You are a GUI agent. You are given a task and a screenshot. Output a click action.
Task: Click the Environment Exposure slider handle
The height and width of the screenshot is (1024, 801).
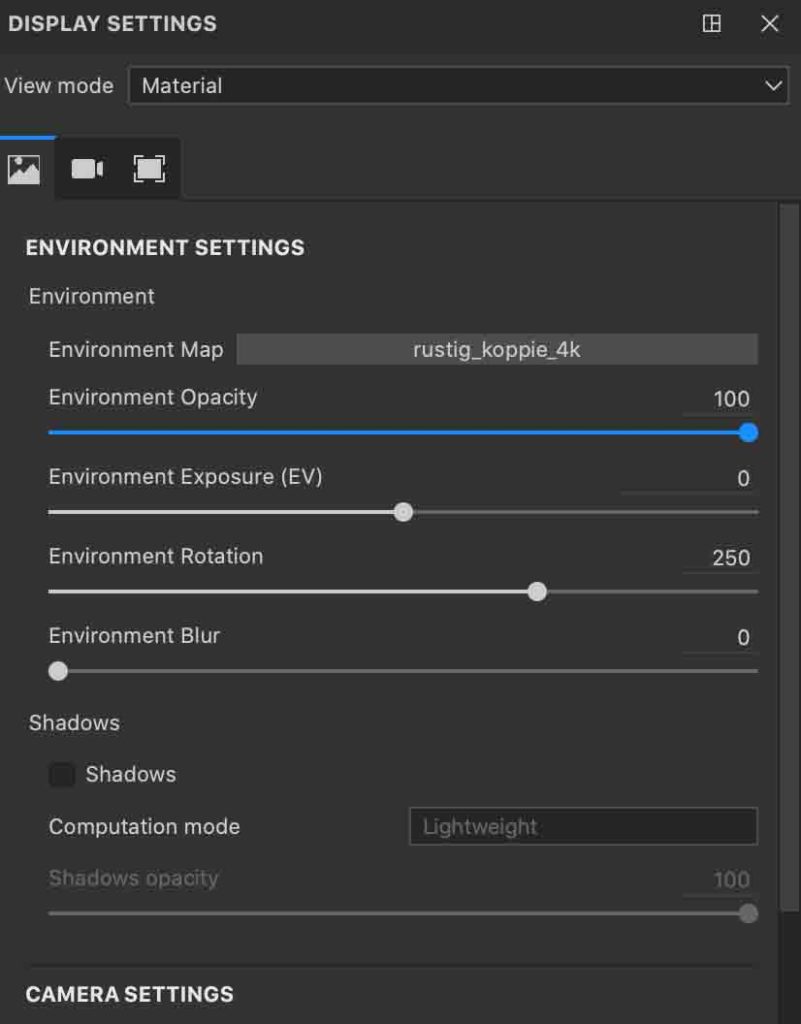point(404,512)
